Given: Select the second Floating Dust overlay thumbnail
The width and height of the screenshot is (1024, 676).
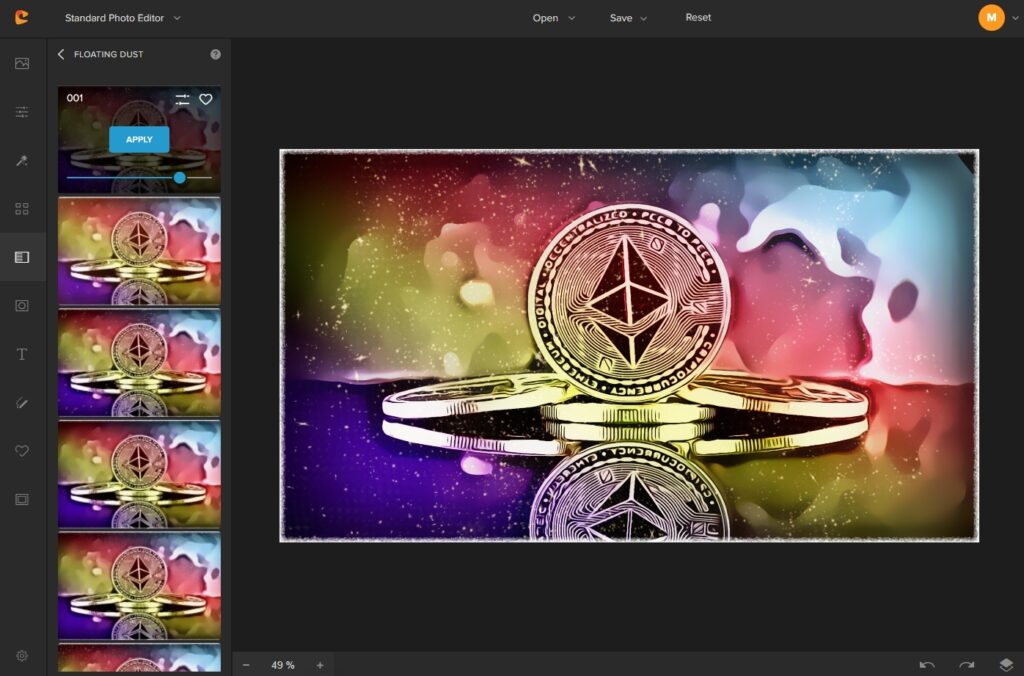Looking at the screenshot, I should tap(139, 251).
